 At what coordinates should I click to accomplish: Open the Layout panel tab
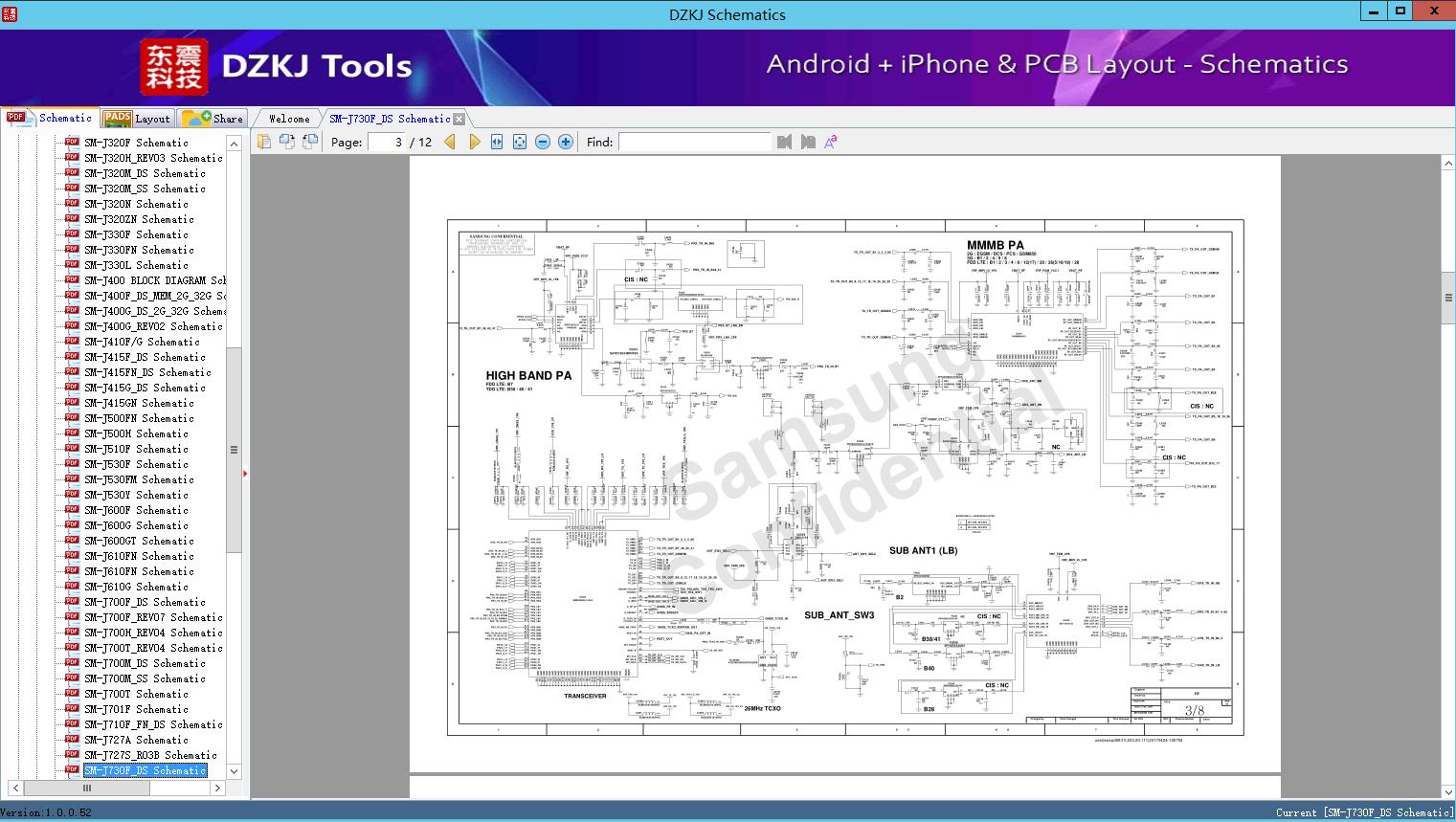(137, 119)
